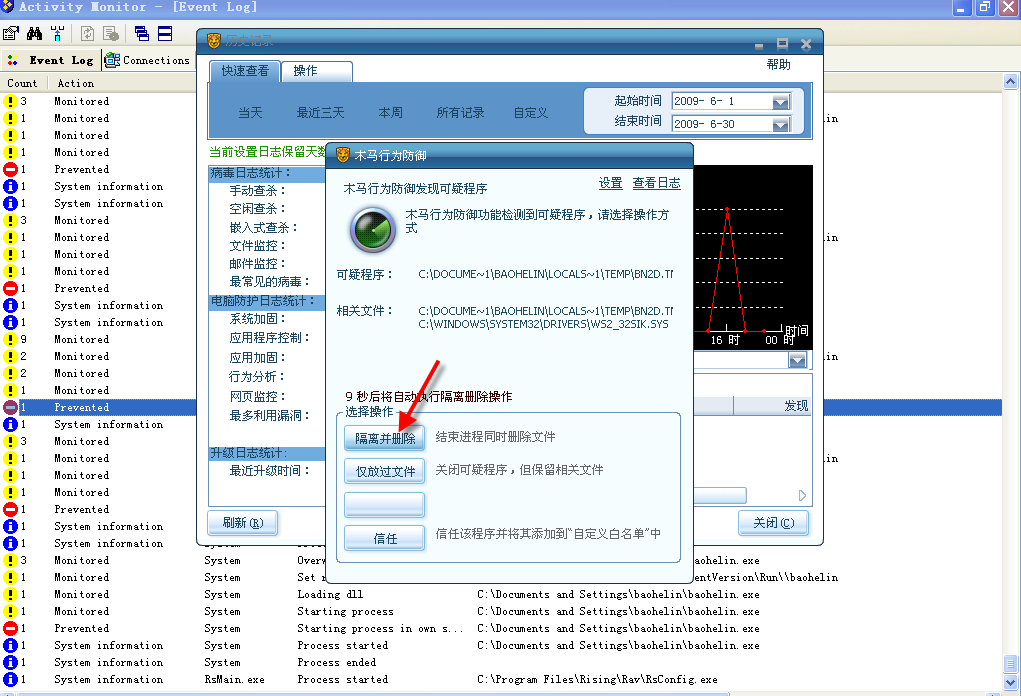Click the 隔离并删除 button
The width and height of the screenshot is (1021, 696).
[x=384, y=438]
